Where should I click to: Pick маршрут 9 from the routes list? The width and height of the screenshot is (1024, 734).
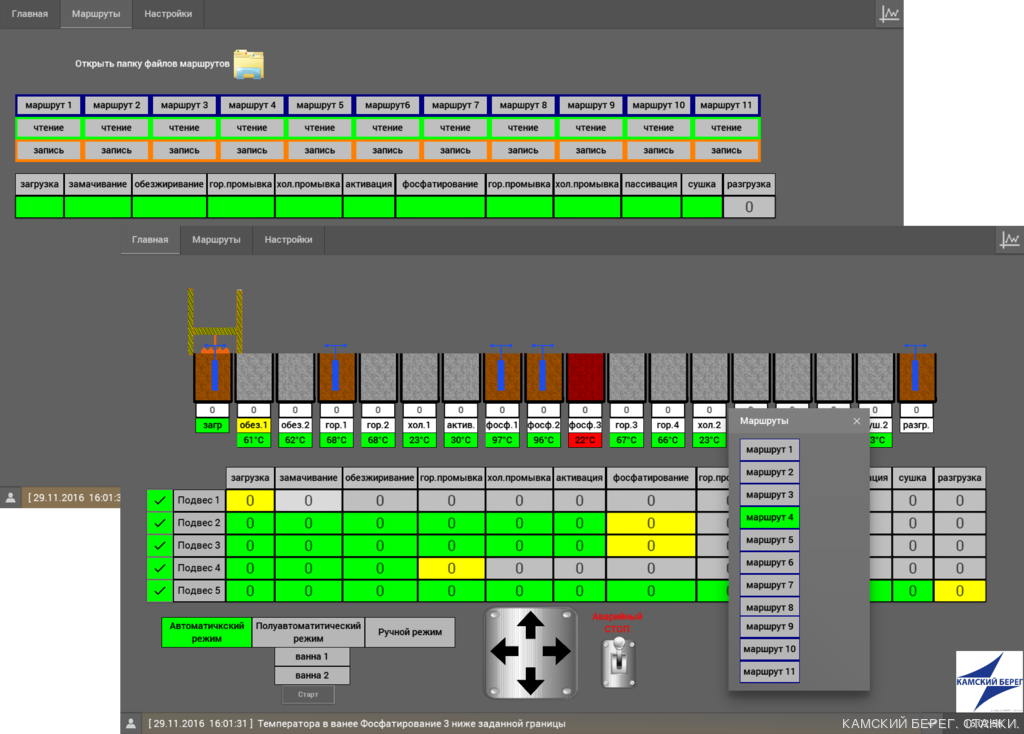click(x=769, y=627)
